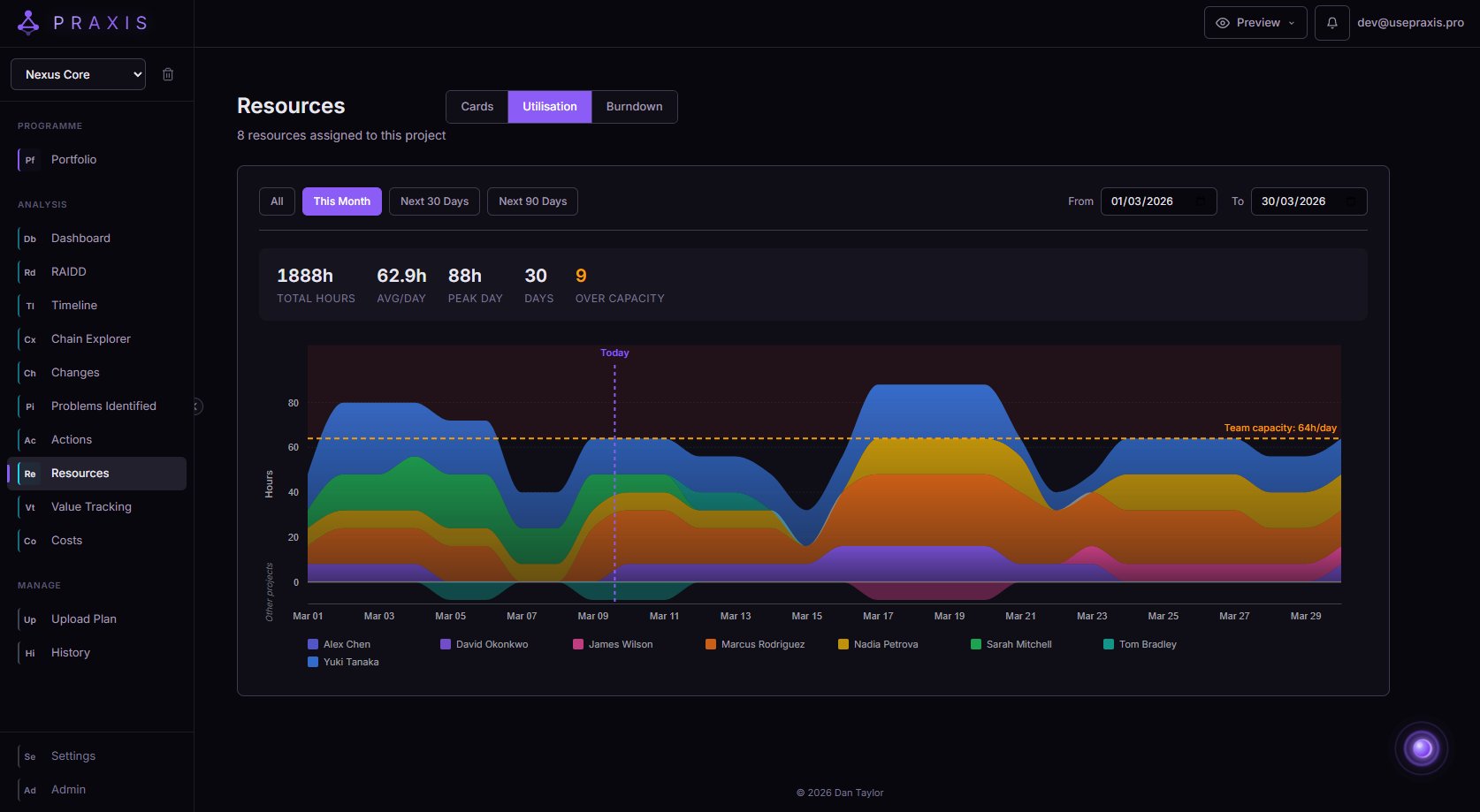Click the trash icon beside project selector

168,74
